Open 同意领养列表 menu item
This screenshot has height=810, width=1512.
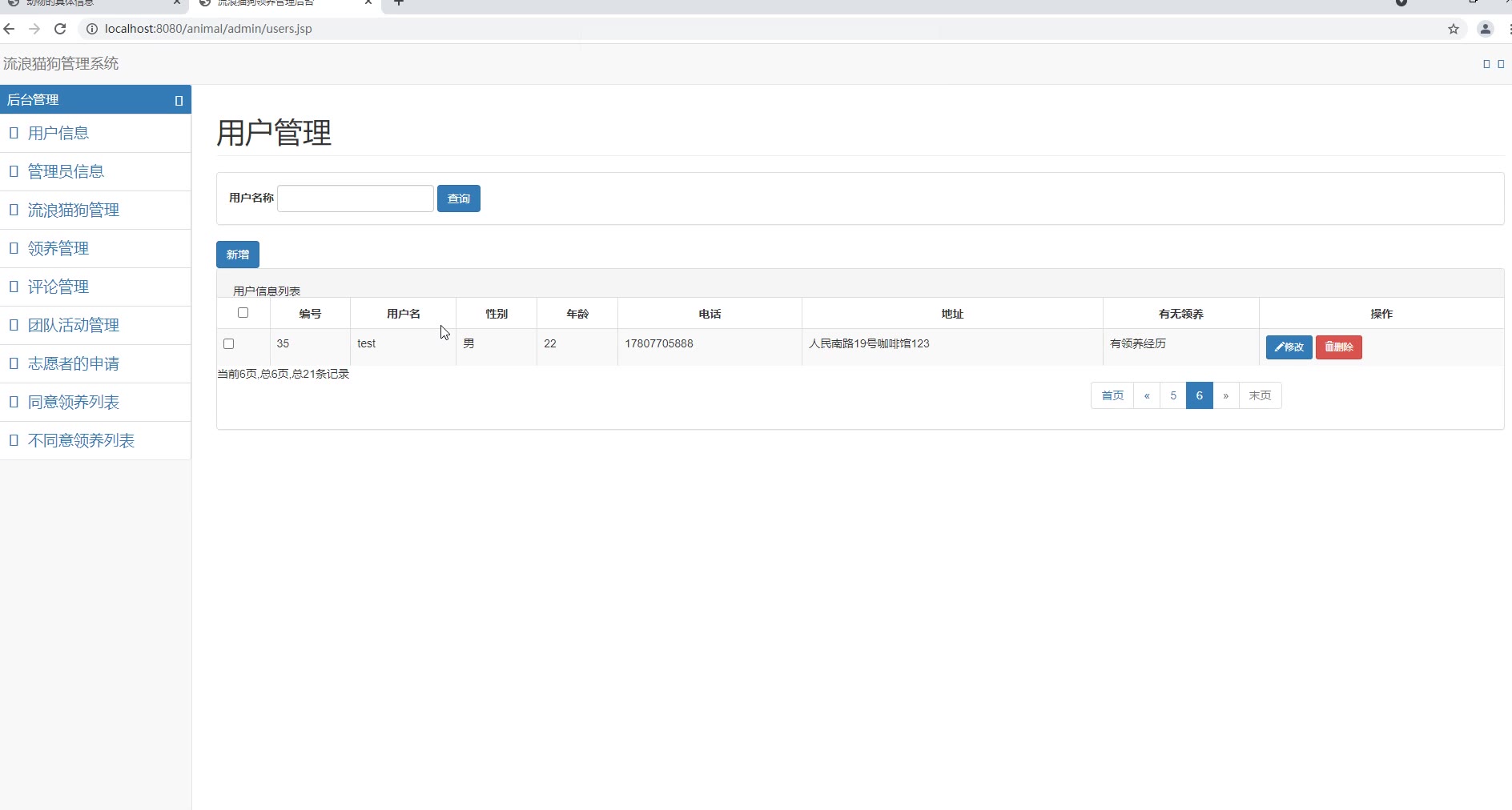coord(74,402)
